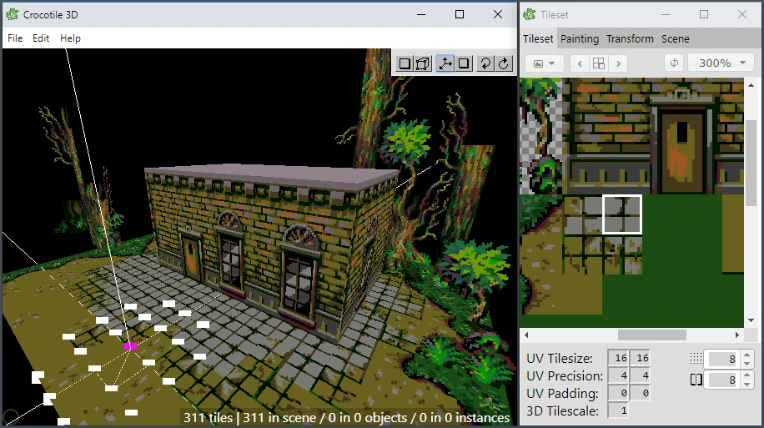Viewport: 764px width, 428px height.
Task: Switch to the Painting tab
Action: coord(579,39)
